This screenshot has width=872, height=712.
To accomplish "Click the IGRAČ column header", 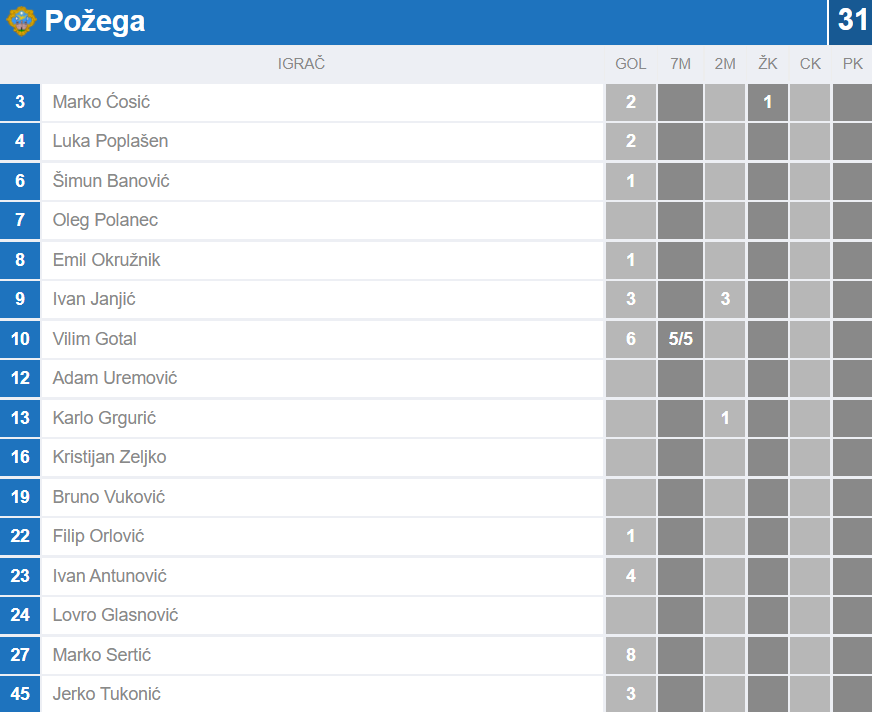I will (301, 64).
